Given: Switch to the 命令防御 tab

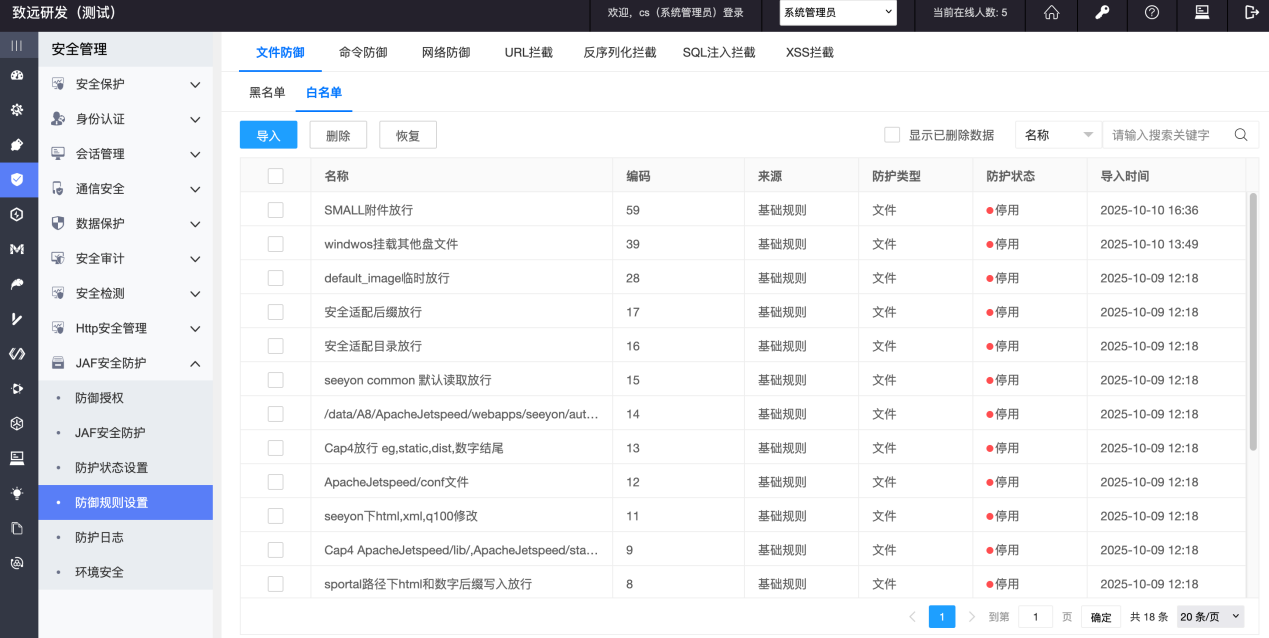Looking at the screenshot, I should (363, 52).
